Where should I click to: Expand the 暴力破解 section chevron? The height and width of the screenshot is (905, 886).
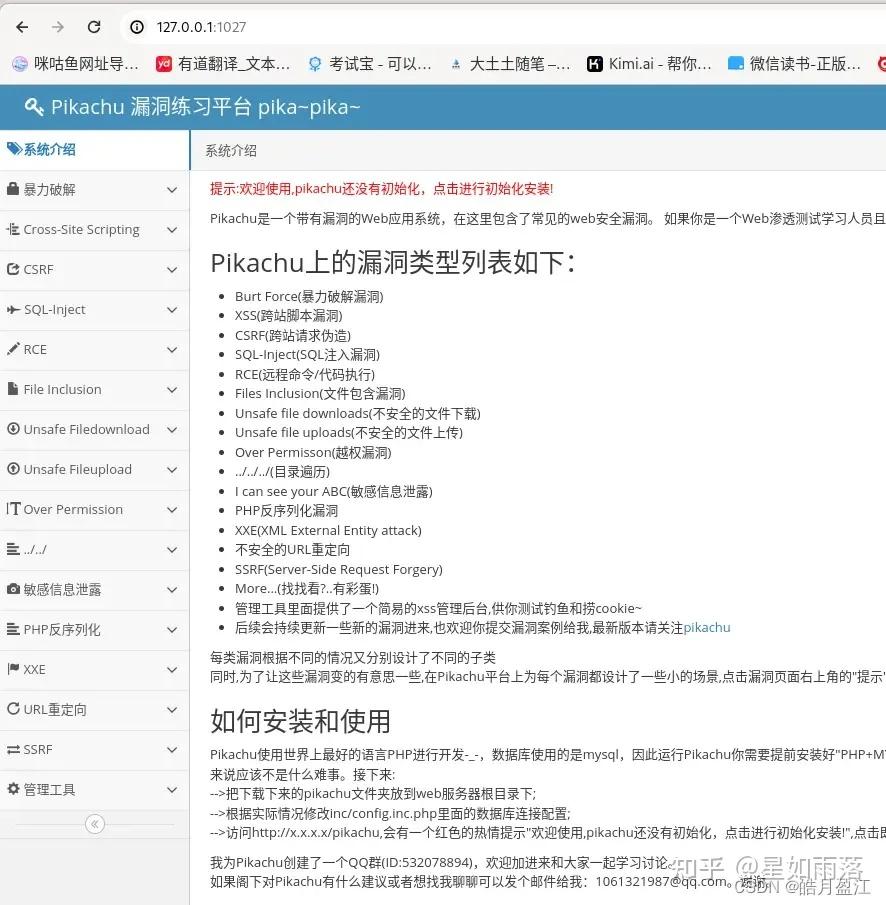[170, 189]
